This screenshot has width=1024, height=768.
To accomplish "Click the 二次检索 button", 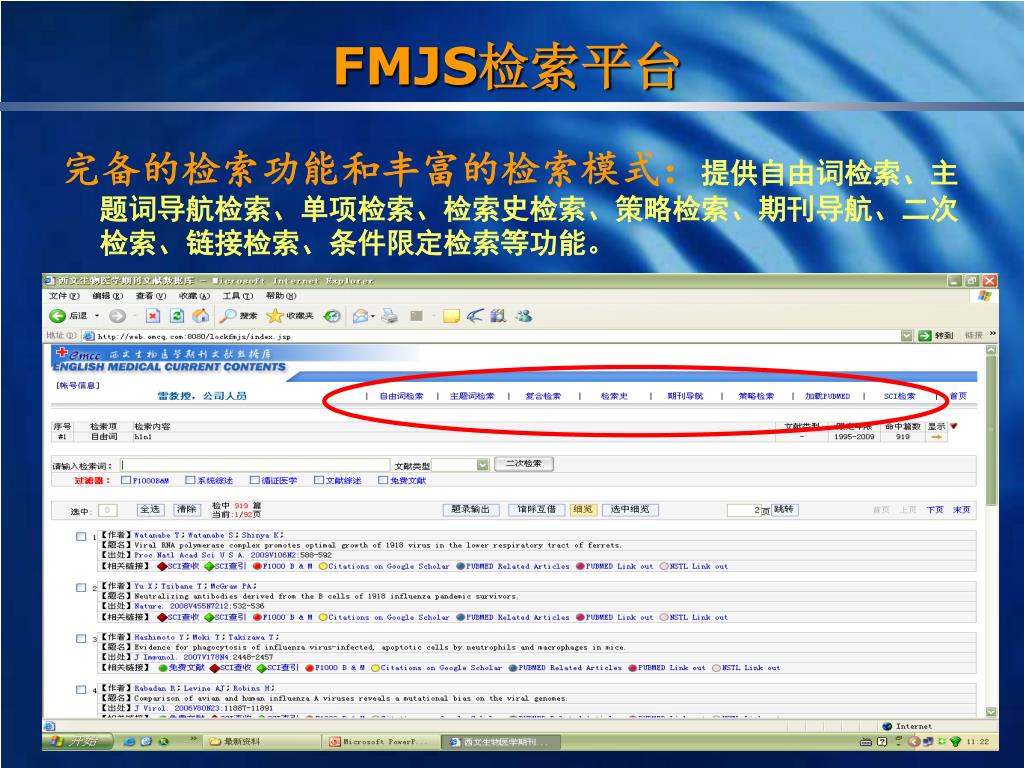I will click(x=524, y=464).
